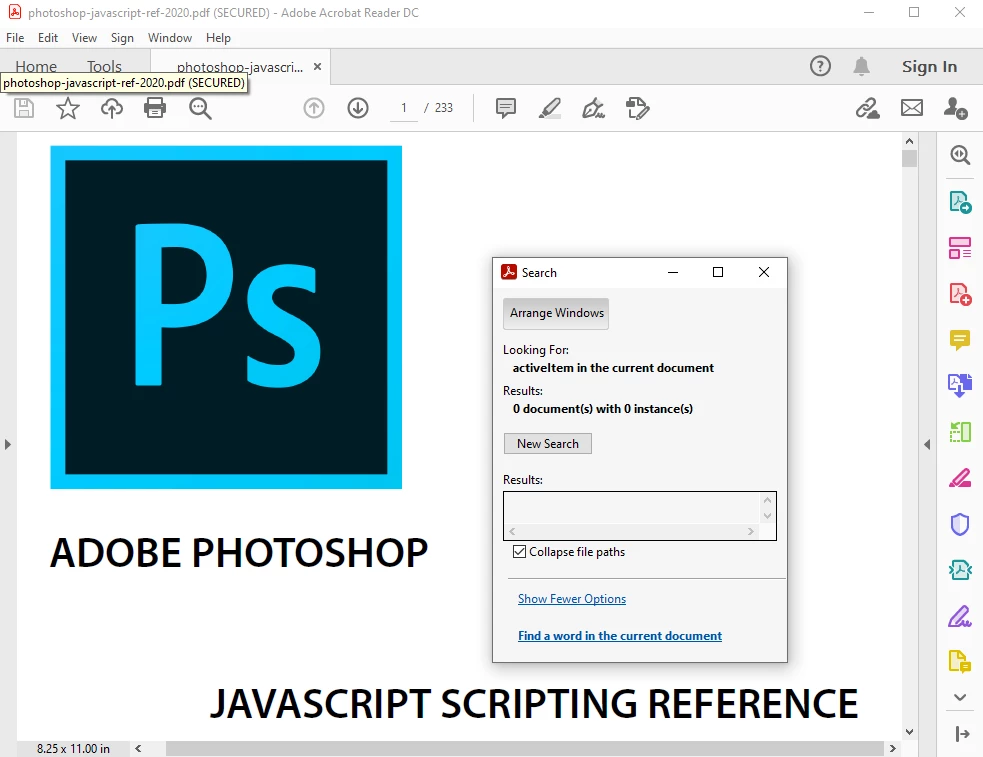Open the File menu

pos(15,38)
